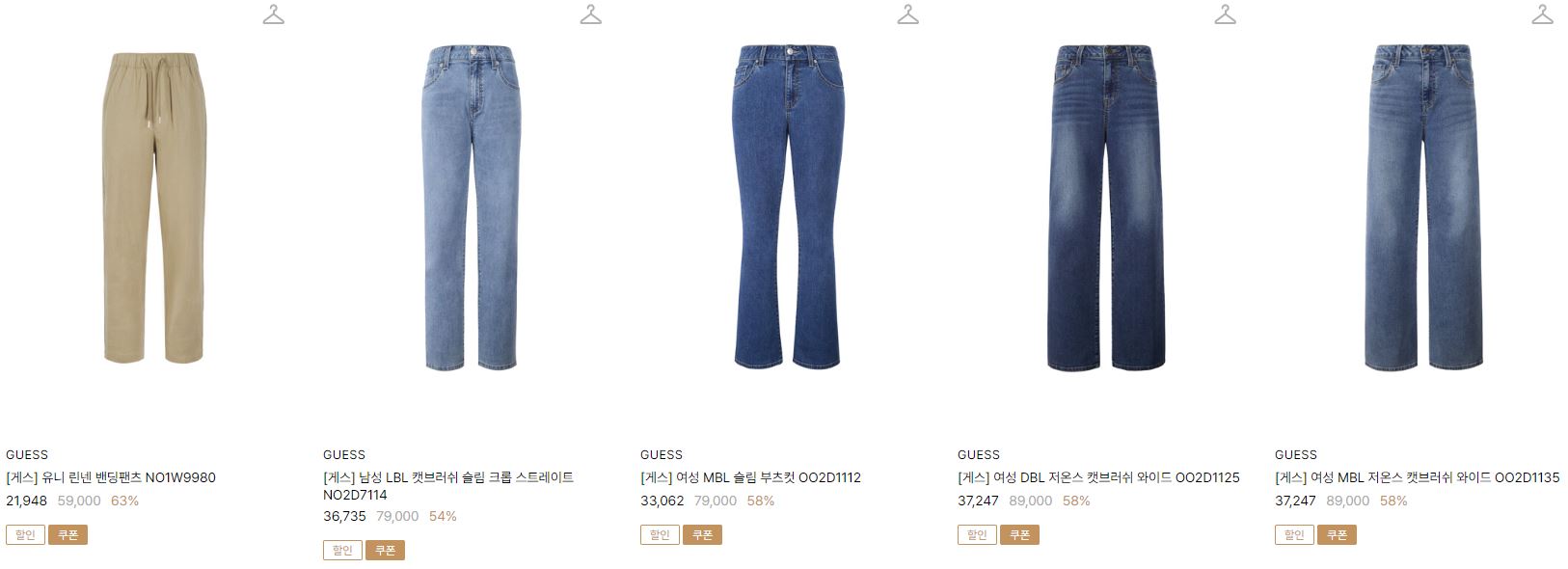Open MBL wide jeans OO2D1135 product image
Screen dimensions: 1568x569
click(1423, 207)
